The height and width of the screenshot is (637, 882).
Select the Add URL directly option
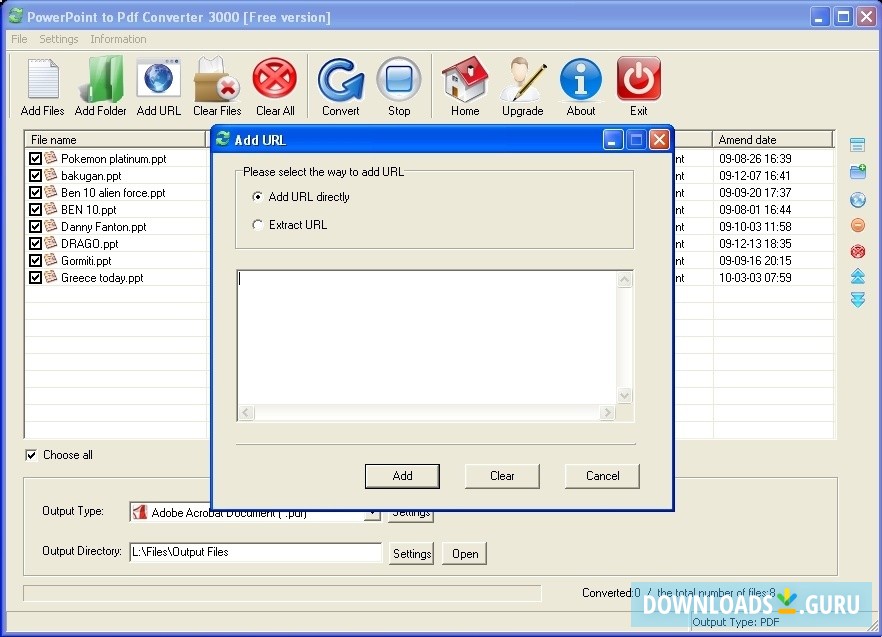(x=257, y=197)
